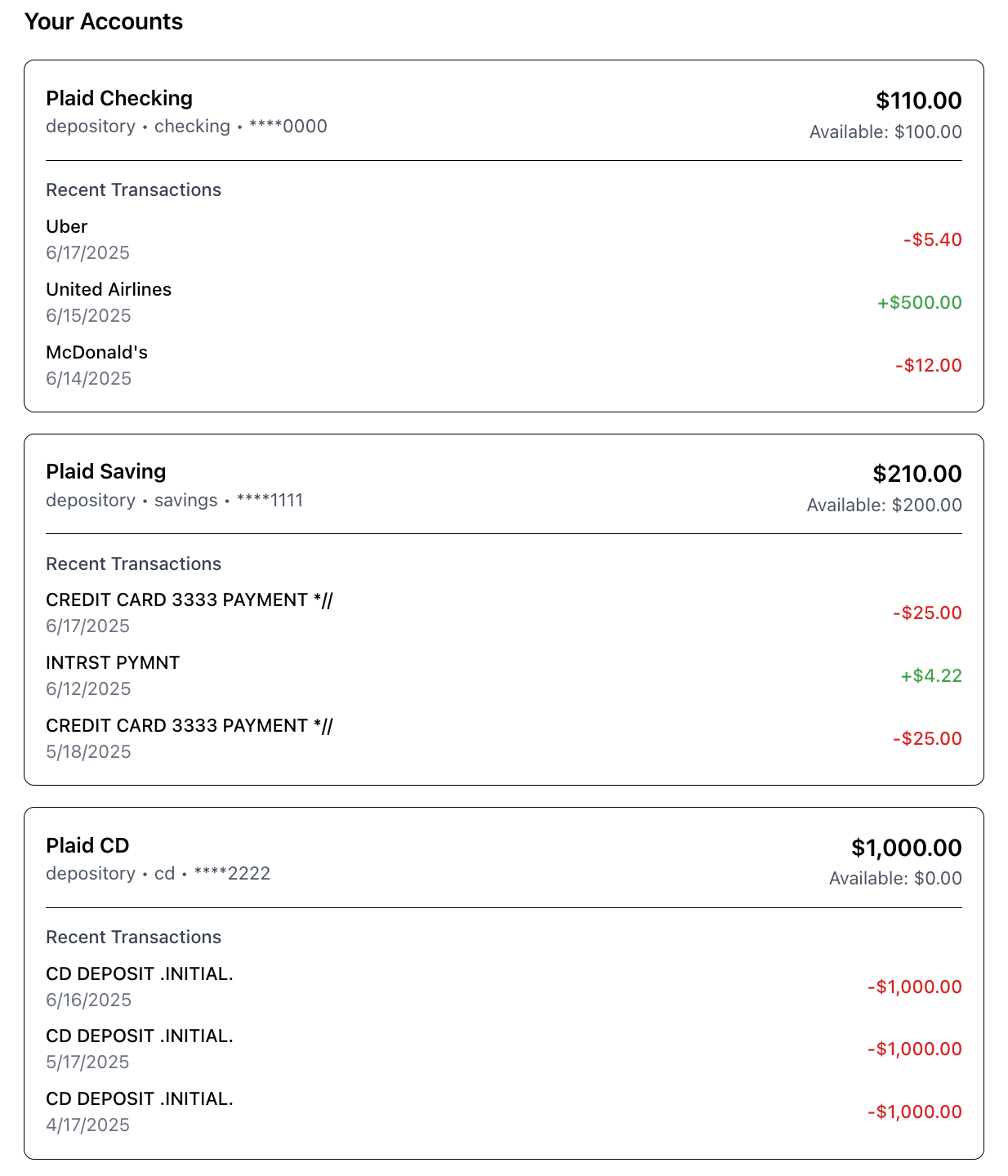
Task: Select the $1,000.00 CD account balance
Action: coord(906,848)
